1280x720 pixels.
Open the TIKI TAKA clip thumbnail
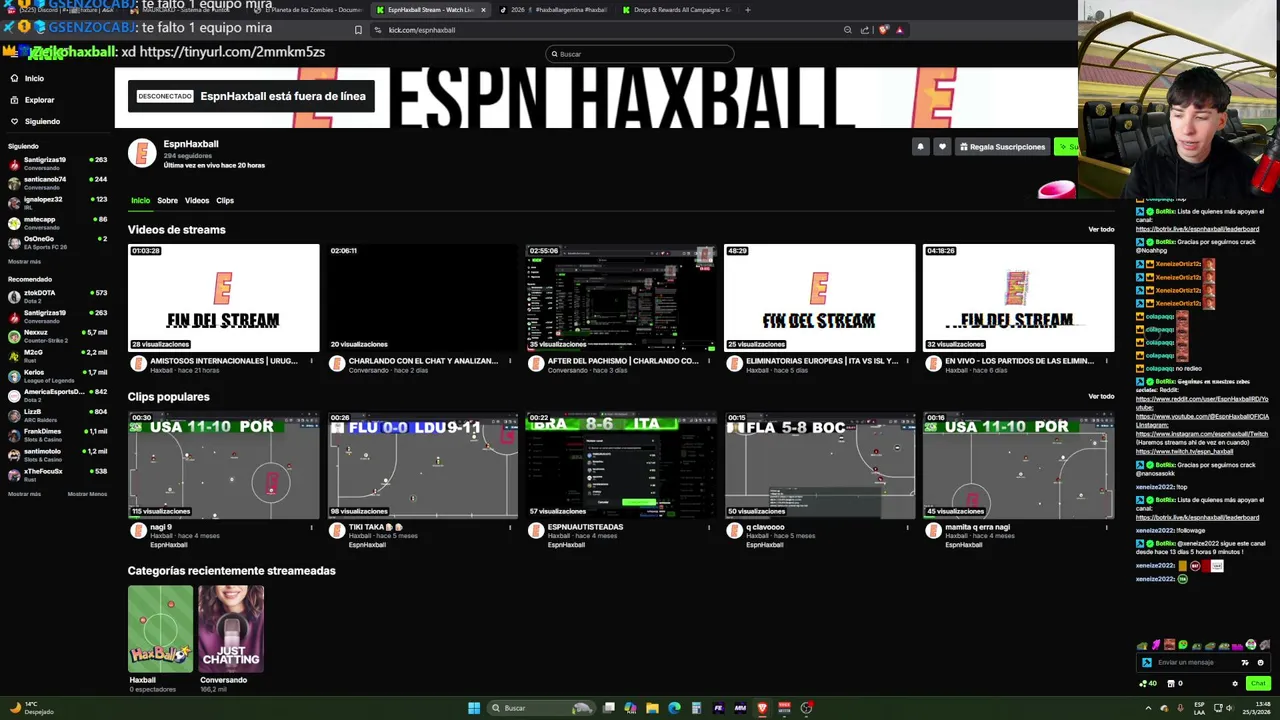[x=423, y=465]
